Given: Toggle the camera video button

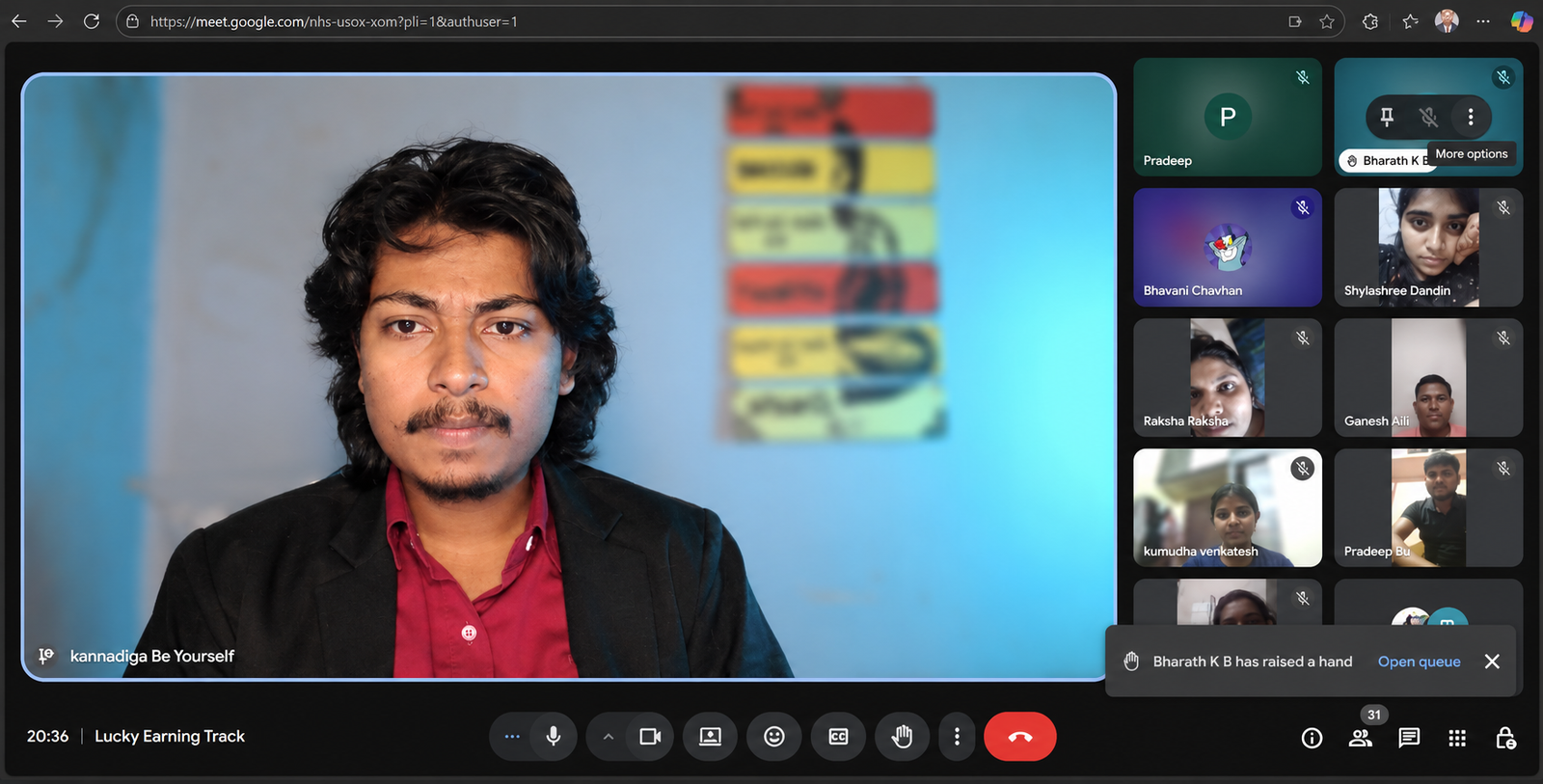Looking at the screenshot, I should [x=651, y=737].
